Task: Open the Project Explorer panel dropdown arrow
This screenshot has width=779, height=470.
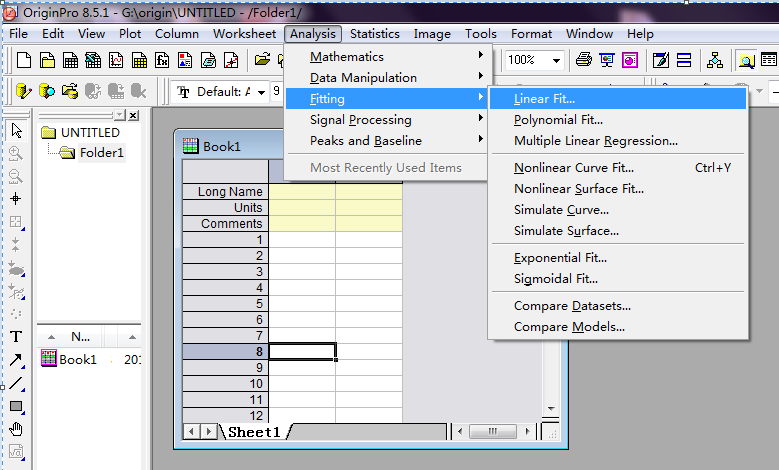Action: [x=120, y=115]
